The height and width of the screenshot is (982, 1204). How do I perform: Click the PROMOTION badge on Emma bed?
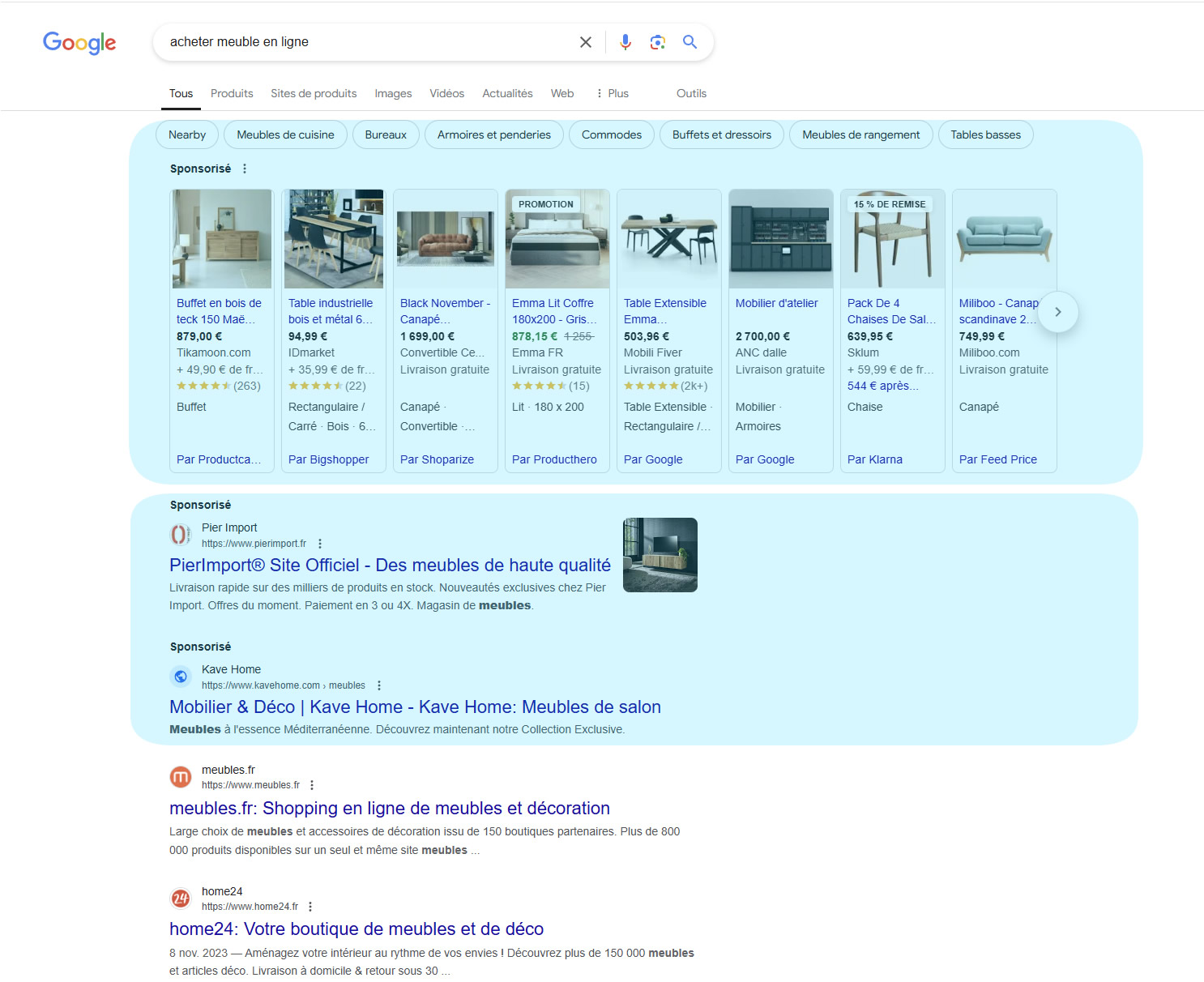click(x=546, y=204)
